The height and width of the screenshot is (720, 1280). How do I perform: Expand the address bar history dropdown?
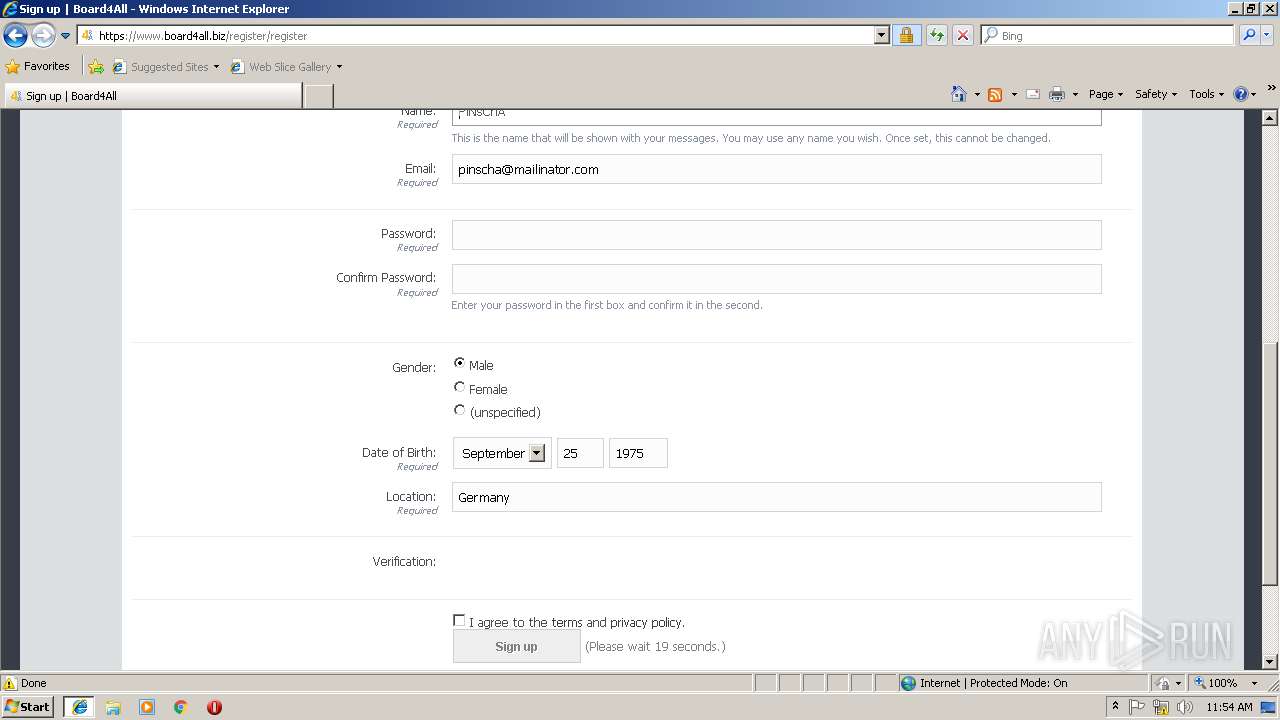click(881, 35)
